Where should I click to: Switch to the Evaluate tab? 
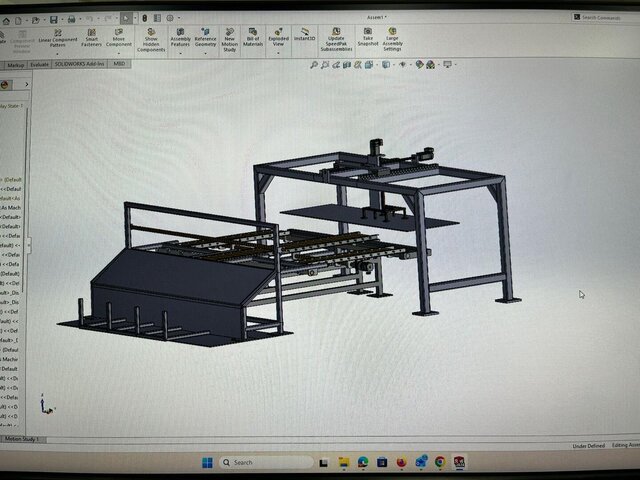(40, 63)
